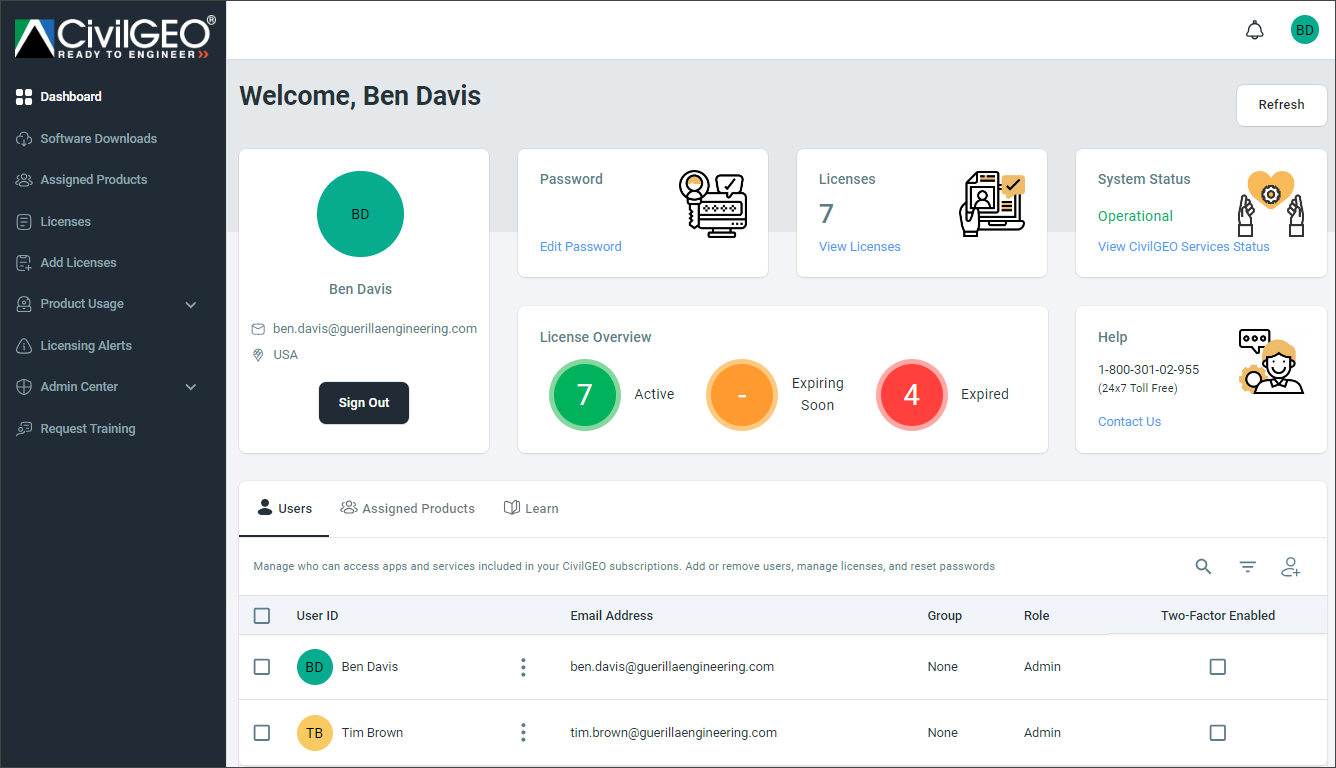The image size is (1336, 768).
Task: Open the notifications bell
Action: pyautogui.click(x=1255, y=30)
